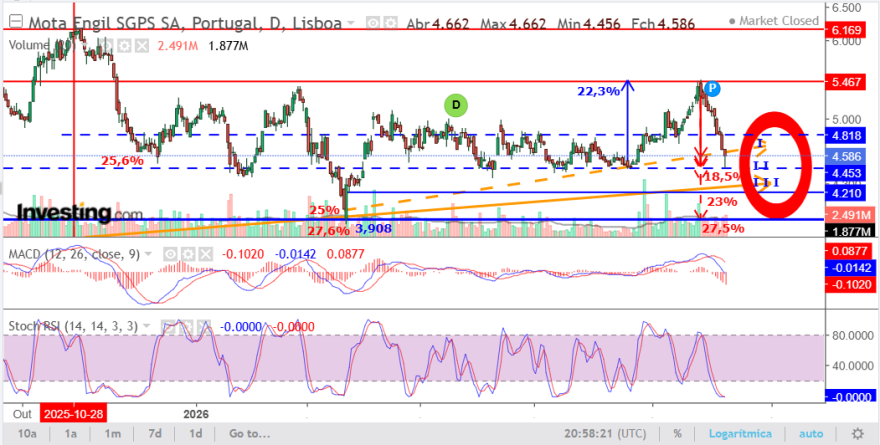
Task: Click the -0.0000 blue label on Stoch RSI axis
Action: [x=849, y=397]
